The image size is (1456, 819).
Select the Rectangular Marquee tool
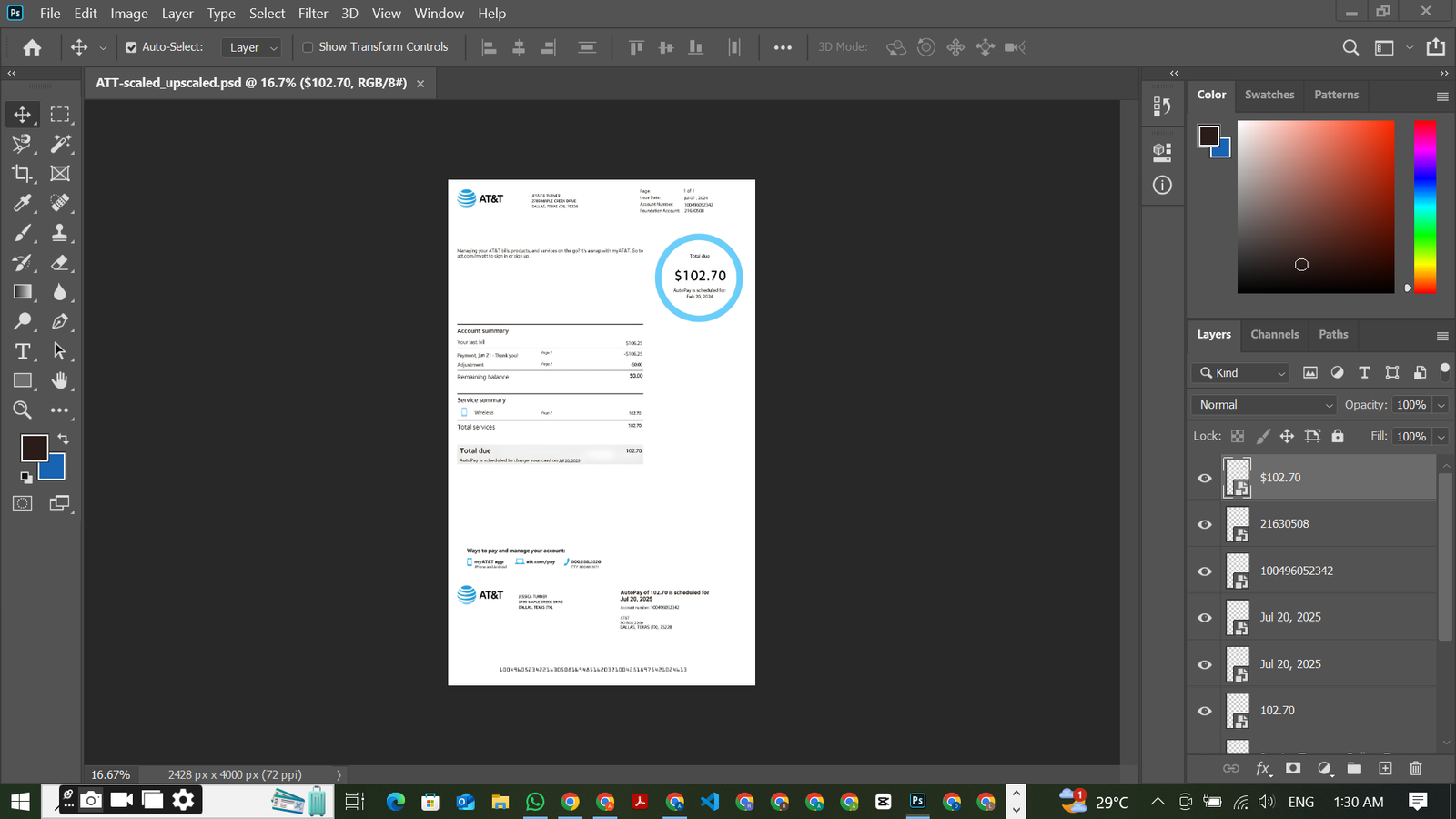pyautogui.click(x=60, y=115)
